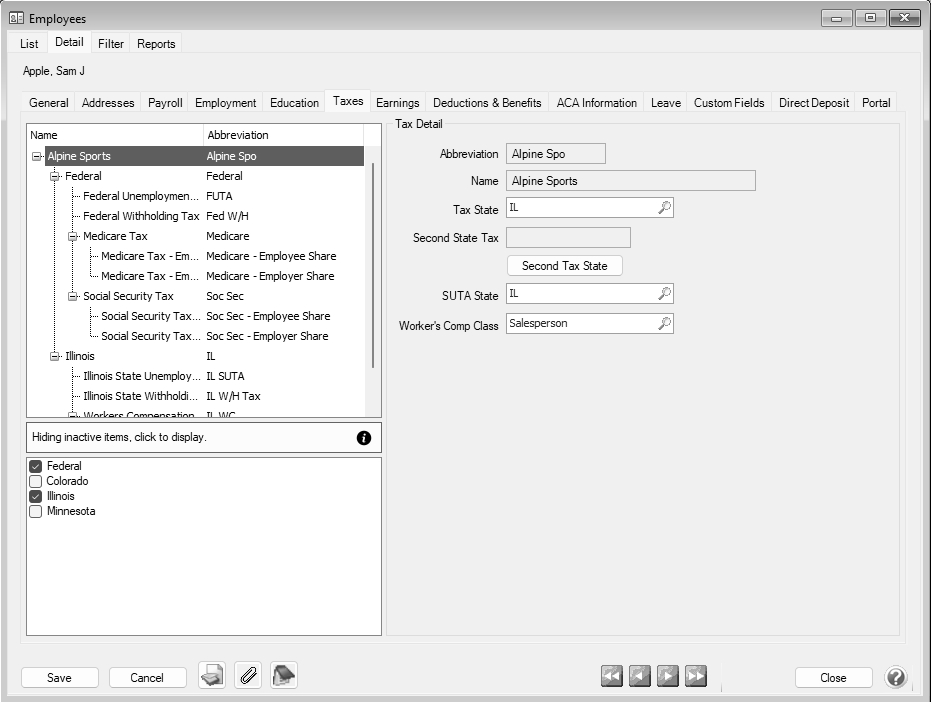Enable the Colorado checkbox
Screen dimensions: 931x702
[36, 481]
